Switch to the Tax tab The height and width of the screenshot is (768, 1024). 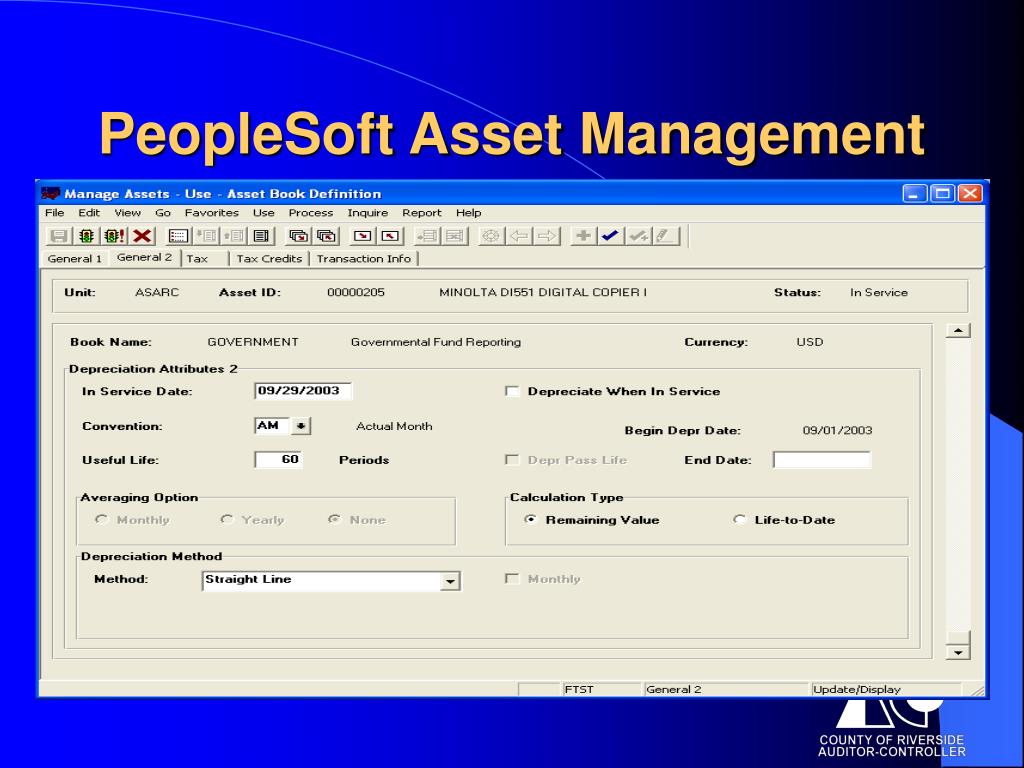click(x=197, y=259)
